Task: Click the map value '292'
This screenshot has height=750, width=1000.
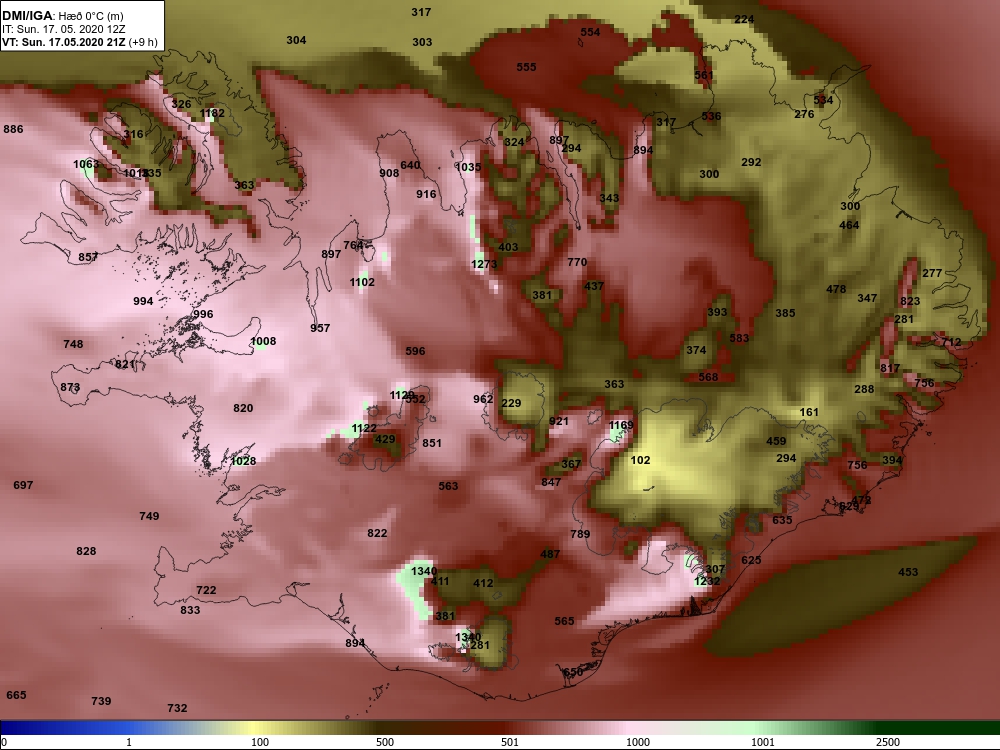Action: point(751,162)
